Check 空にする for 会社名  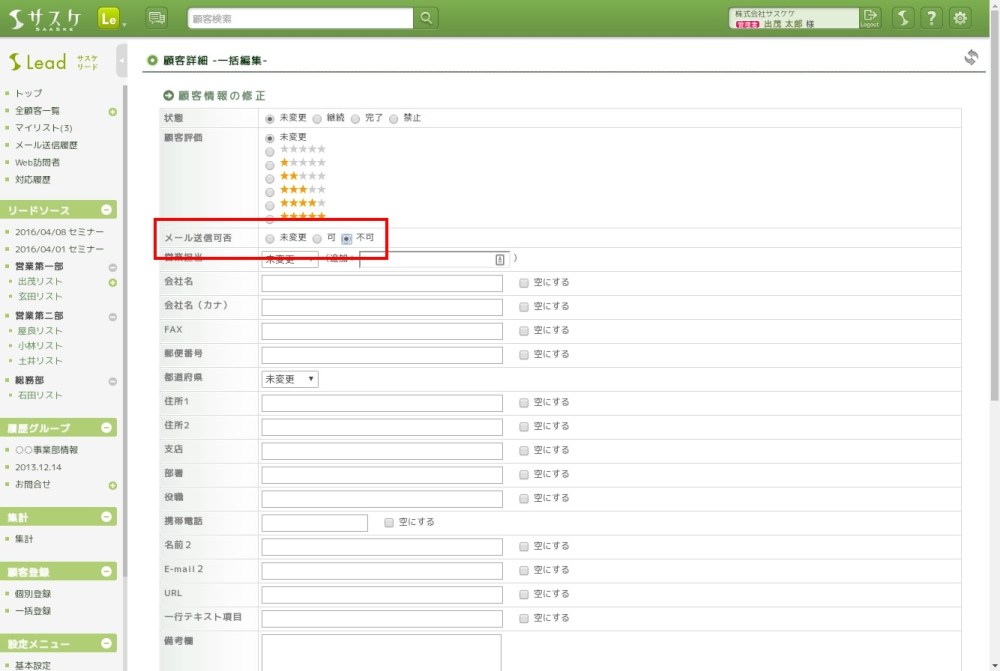pos(524,283)
